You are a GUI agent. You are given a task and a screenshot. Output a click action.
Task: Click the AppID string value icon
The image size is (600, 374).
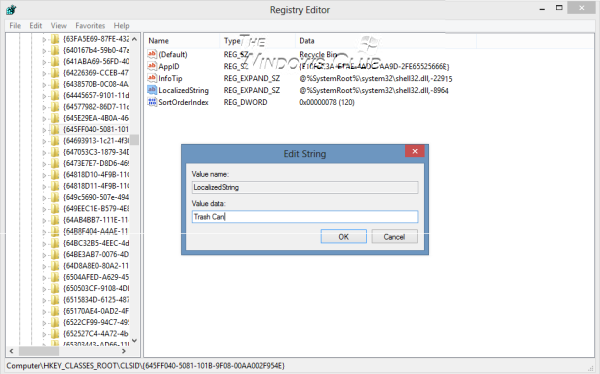pyautogui.click(x=152, y=66)
